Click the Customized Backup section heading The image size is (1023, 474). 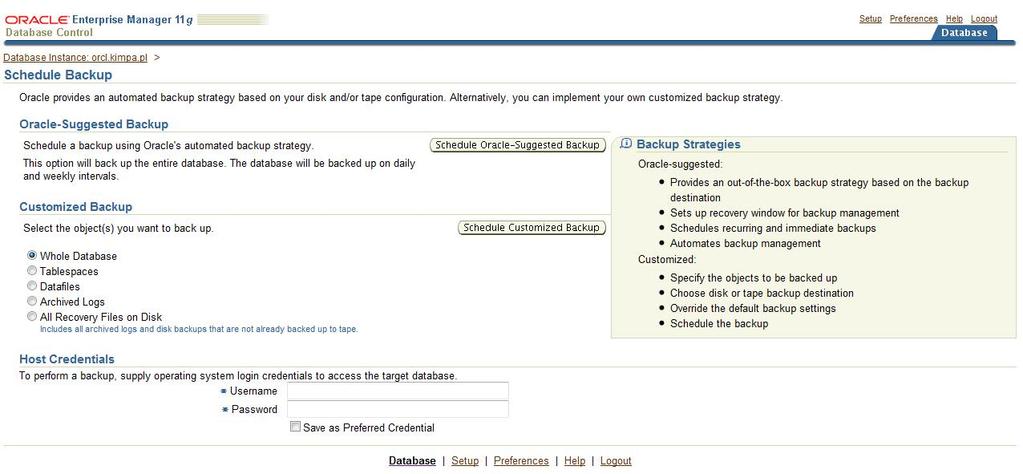coord(76,207)
